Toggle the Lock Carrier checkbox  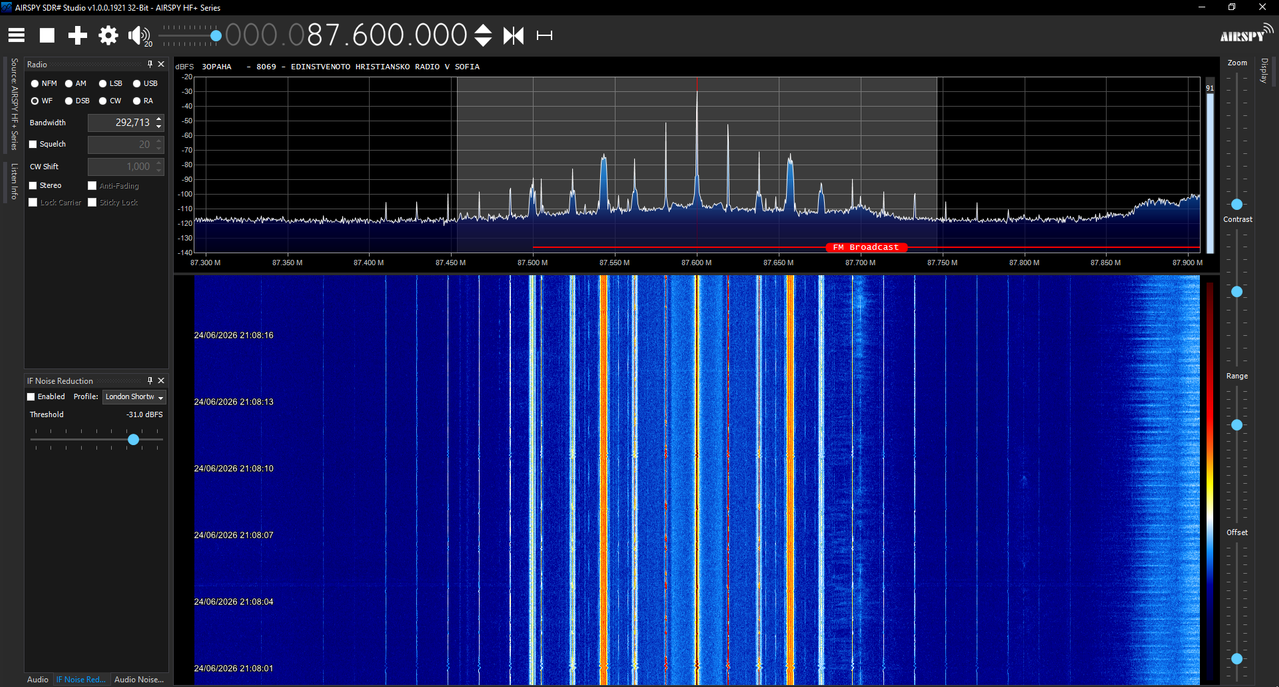[33, 203]
